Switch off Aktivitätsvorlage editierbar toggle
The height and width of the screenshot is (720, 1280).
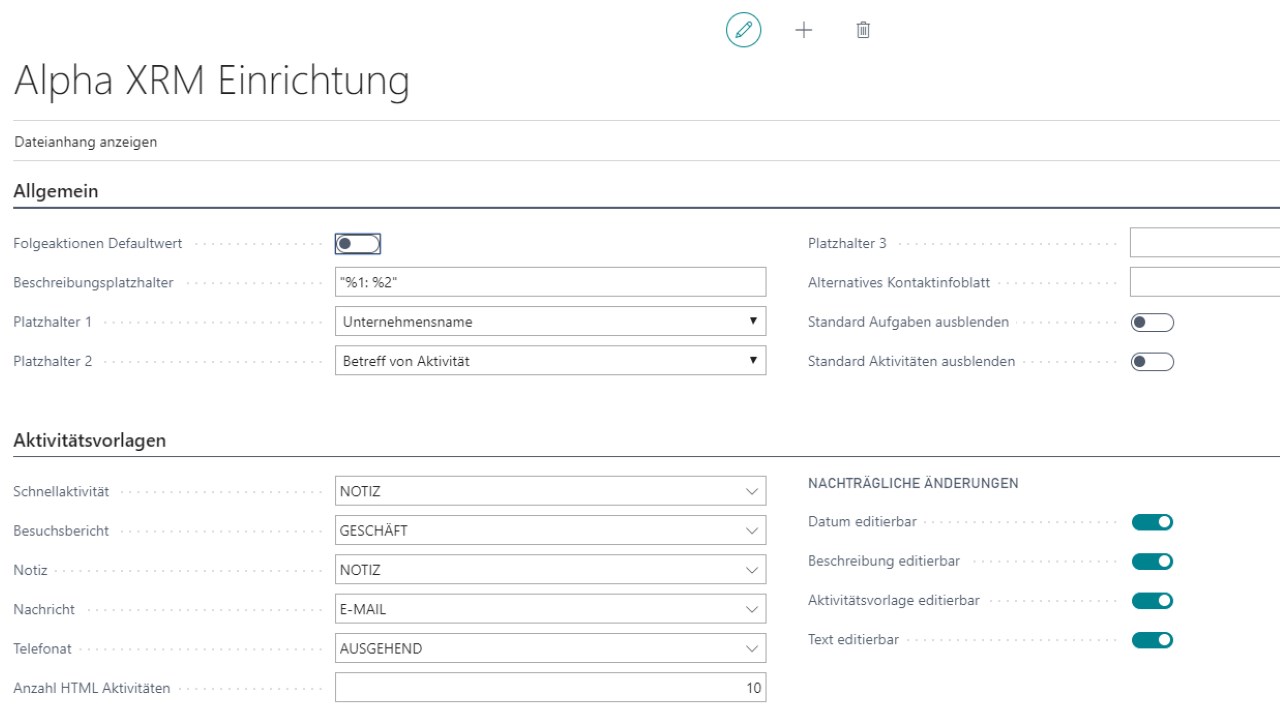(x=1151, y=600)
